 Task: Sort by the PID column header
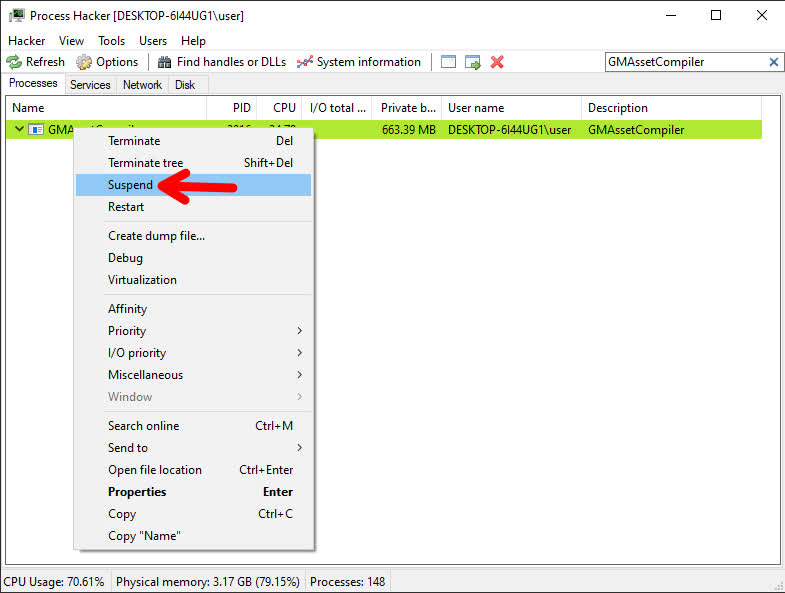click(x=232, y=108)
